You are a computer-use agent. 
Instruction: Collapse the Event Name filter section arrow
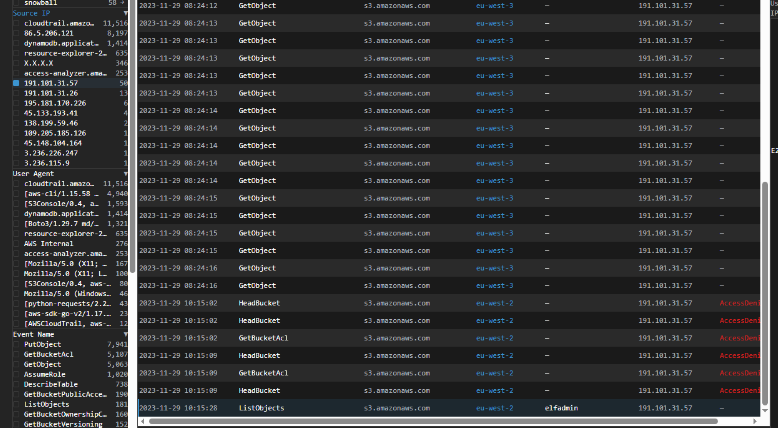[x=126, y=335]
